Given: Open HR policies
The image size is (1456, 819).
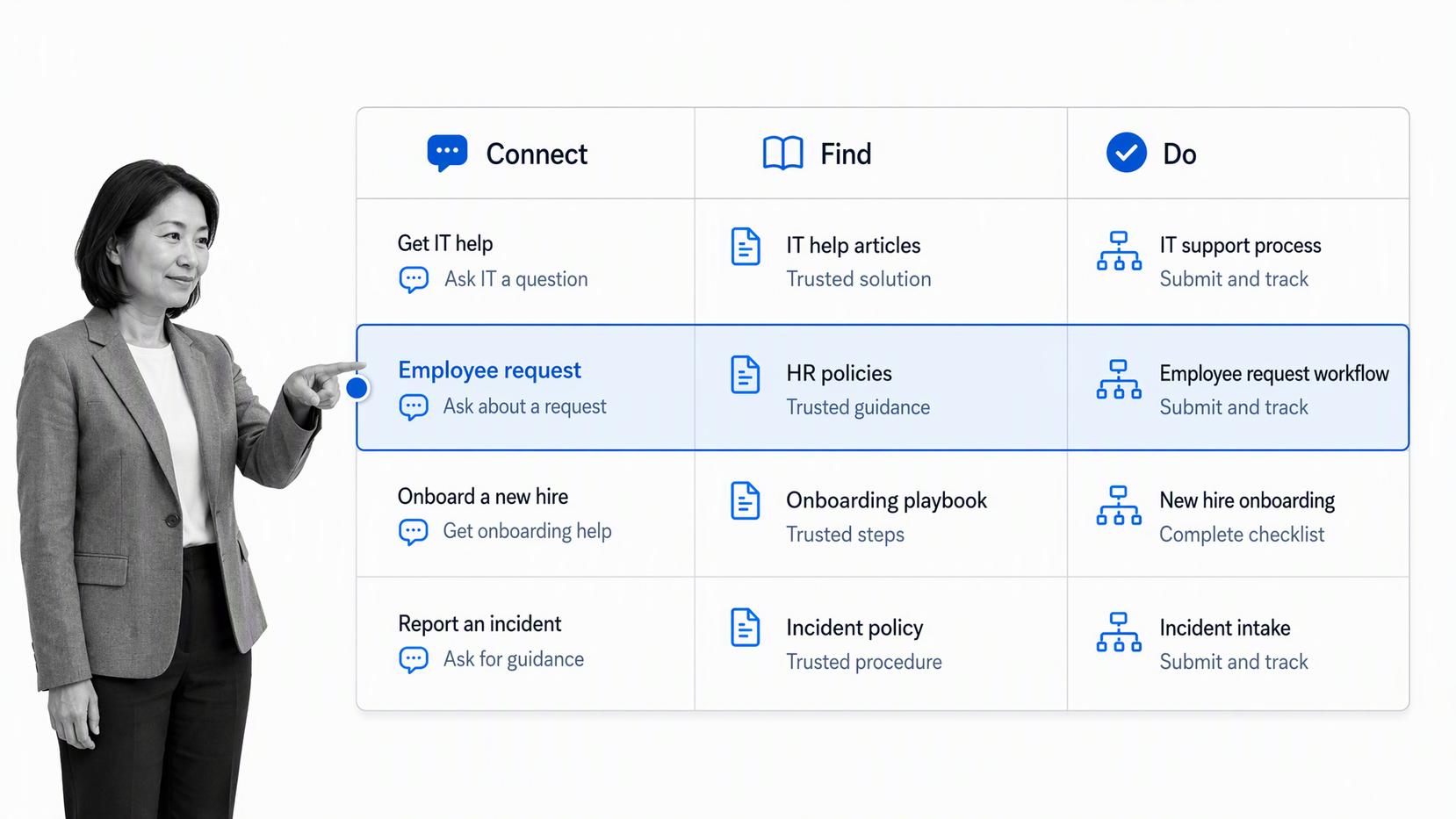Looking at the screenshot, I should pyautogui.click(x=839, y=374).
